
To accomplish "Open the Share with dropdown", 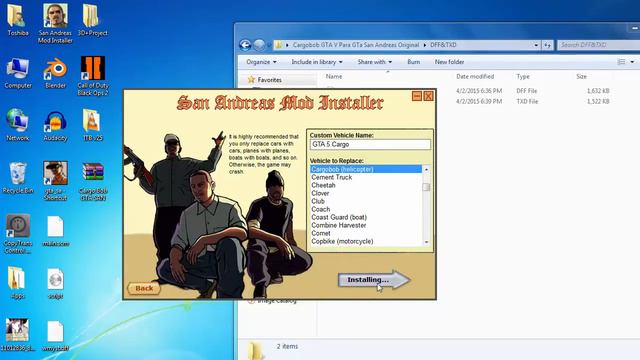I will click(374, 62).
